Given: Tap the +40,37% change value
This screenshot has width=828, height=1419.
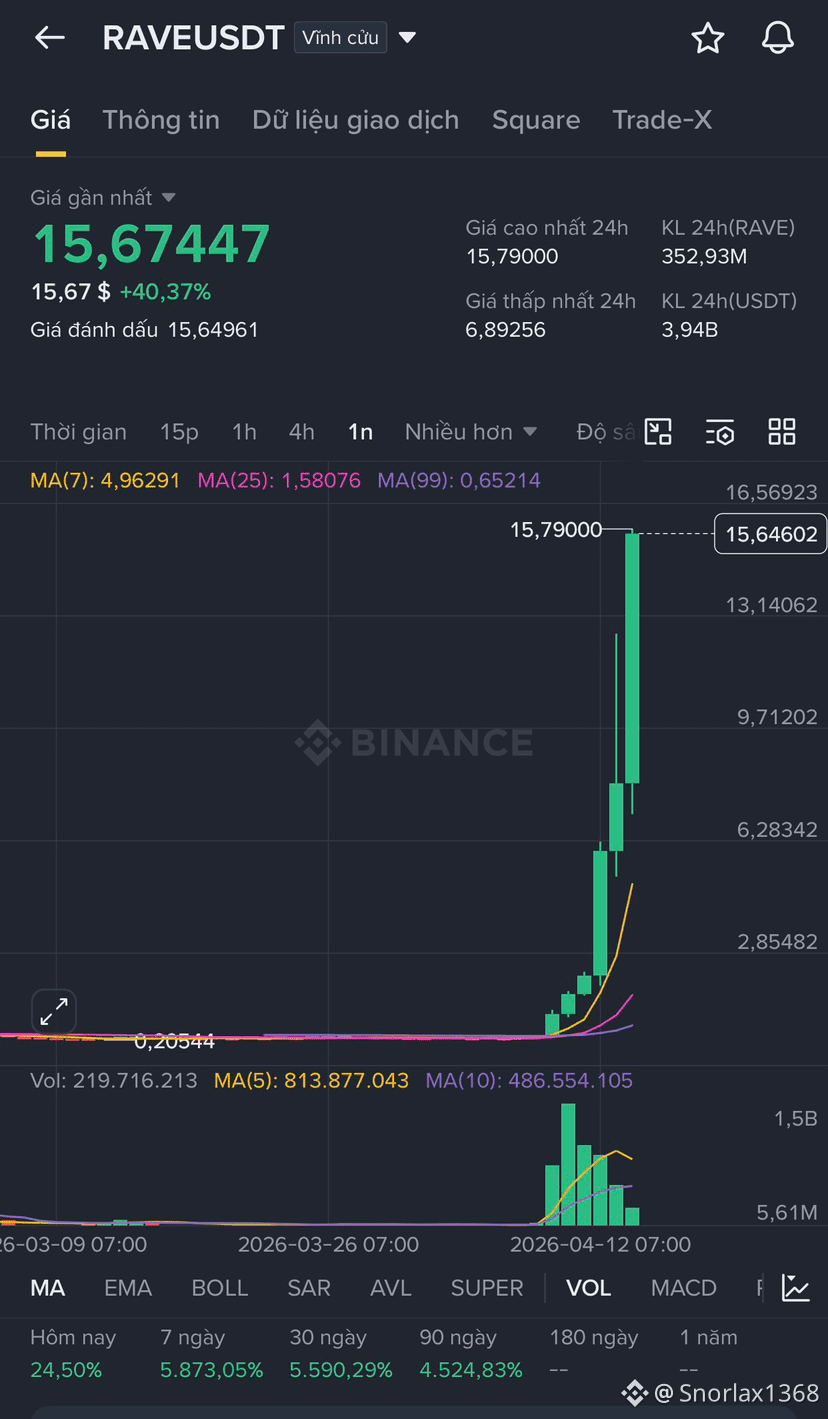Looking at the screenshot, I should pos(165,292).
